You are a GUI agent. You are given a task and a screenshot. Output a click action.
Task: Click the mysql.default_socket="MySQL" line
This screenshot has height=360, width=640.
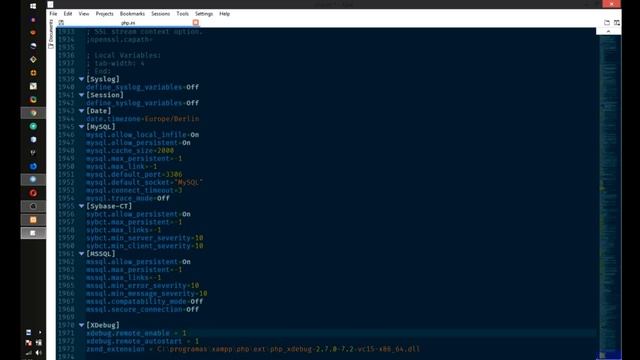pos(144,182)
